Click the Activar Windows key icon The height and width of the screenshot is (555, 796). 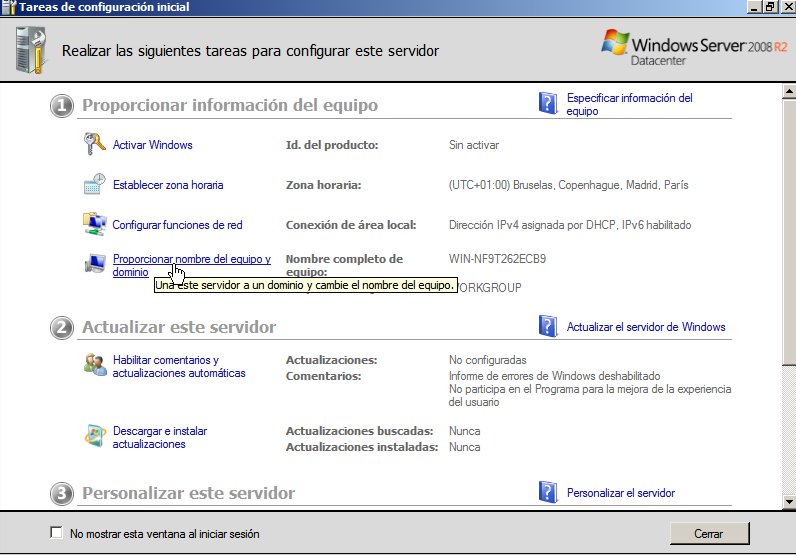(94, 144)
